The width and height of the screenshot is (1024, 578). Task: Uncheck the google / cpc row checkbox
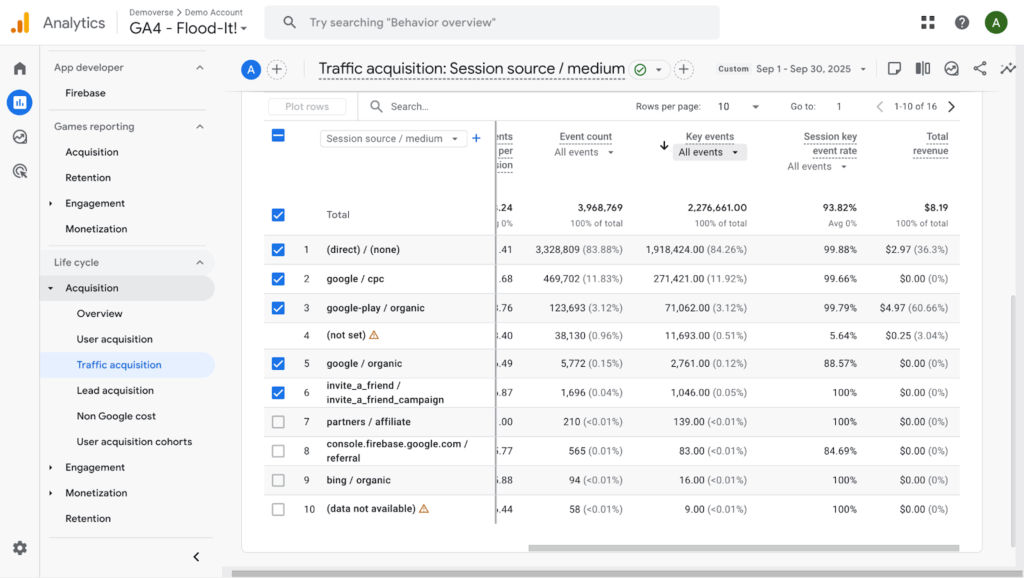coord(278,279)
